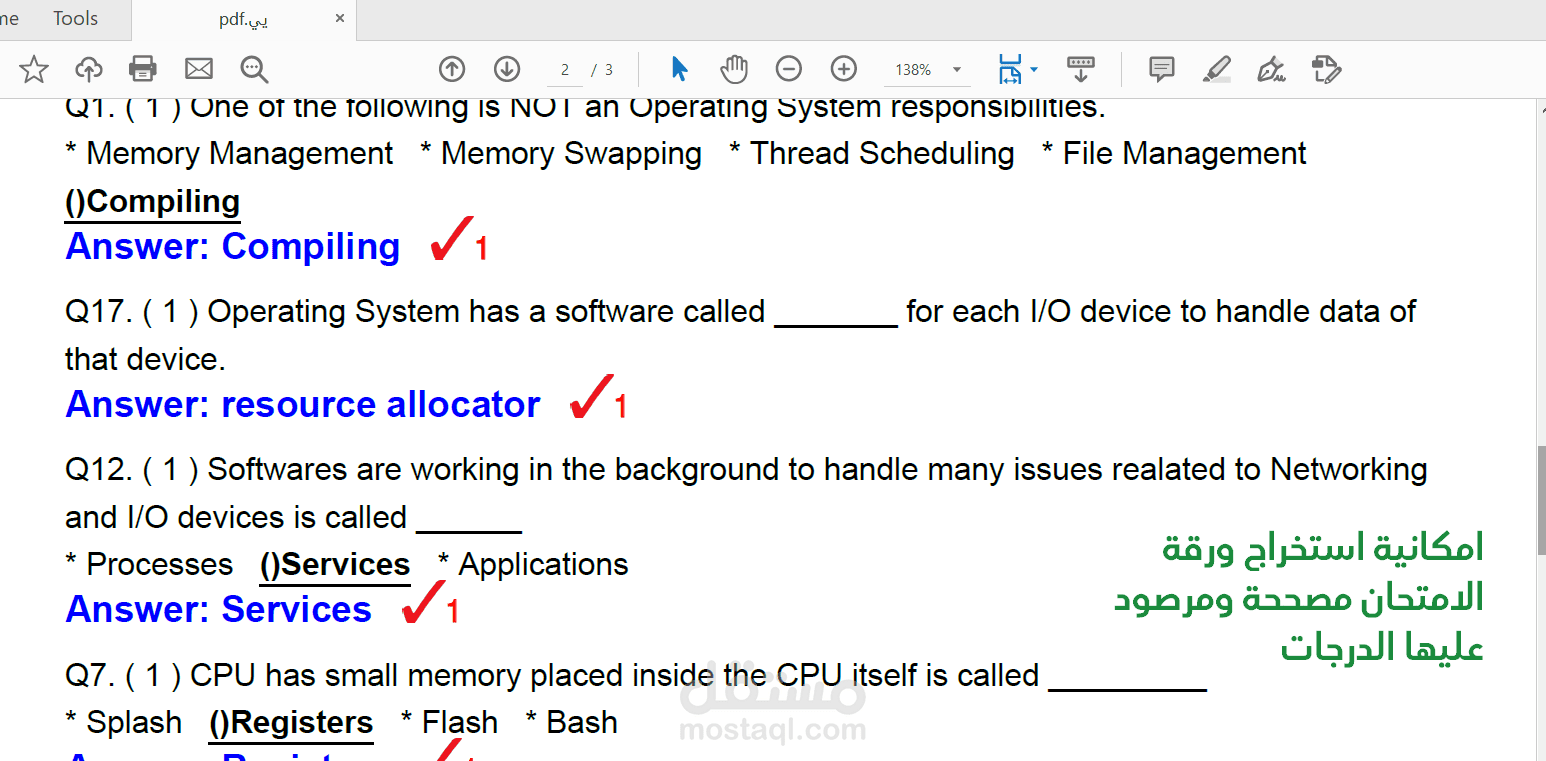
Task: Click the vertical scrollbar thumb
Action: [1541, 500]
